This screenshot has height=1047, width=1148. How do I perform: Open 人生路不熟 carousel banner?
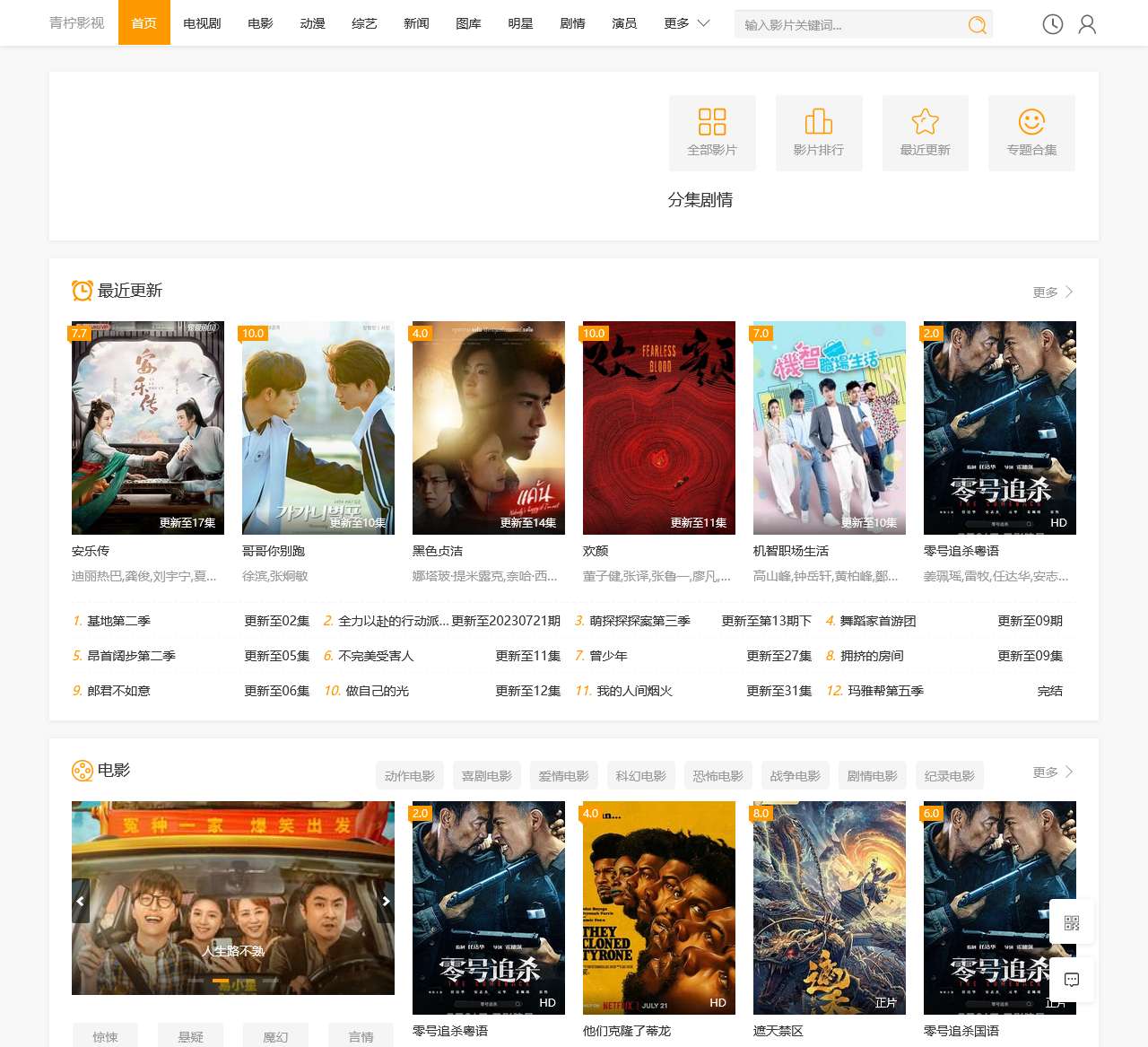pos(233,898)
